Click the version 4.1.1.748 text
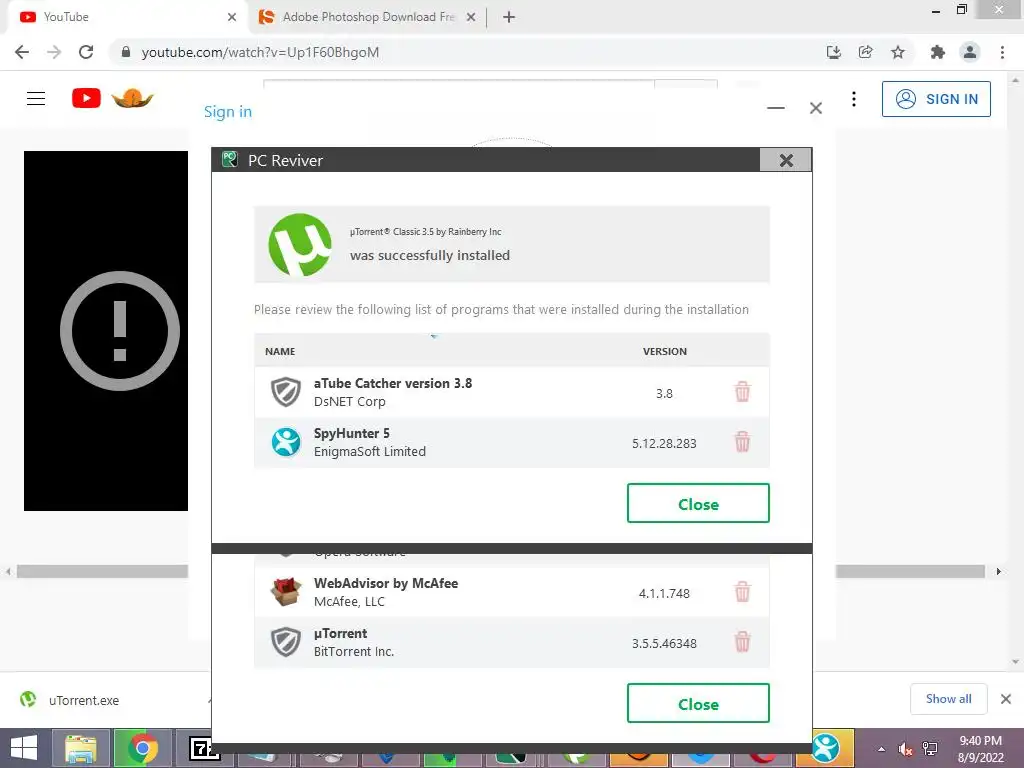 pos(664,594)
